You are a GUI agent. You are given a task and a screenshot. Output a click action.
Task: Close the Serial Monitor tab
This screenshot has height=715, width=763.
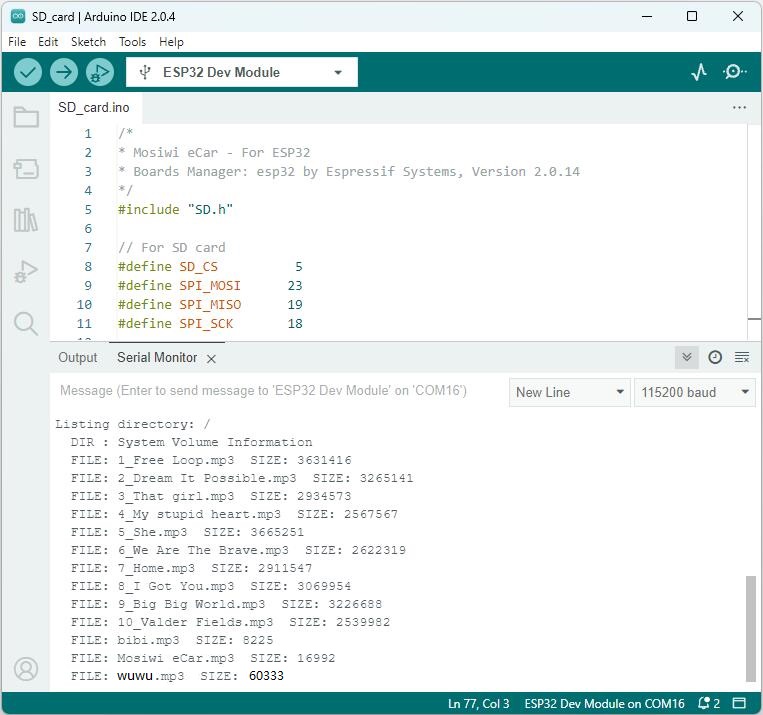211,359
